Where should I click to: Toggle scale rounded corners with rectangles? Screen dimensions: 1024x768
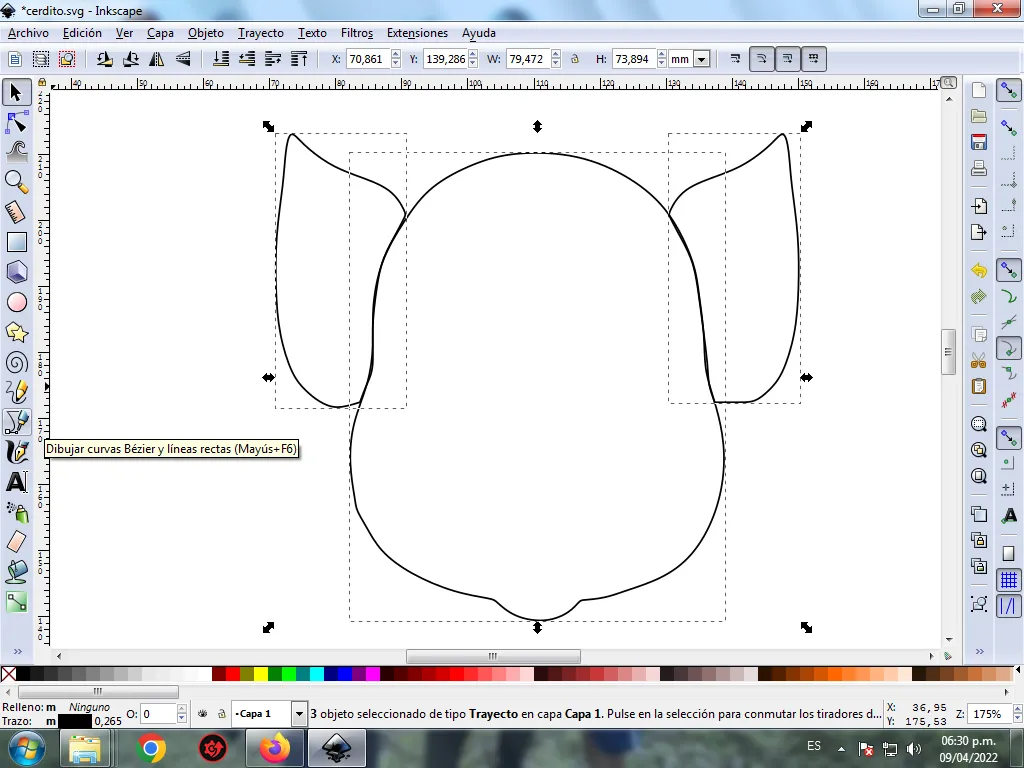(761, 59)
